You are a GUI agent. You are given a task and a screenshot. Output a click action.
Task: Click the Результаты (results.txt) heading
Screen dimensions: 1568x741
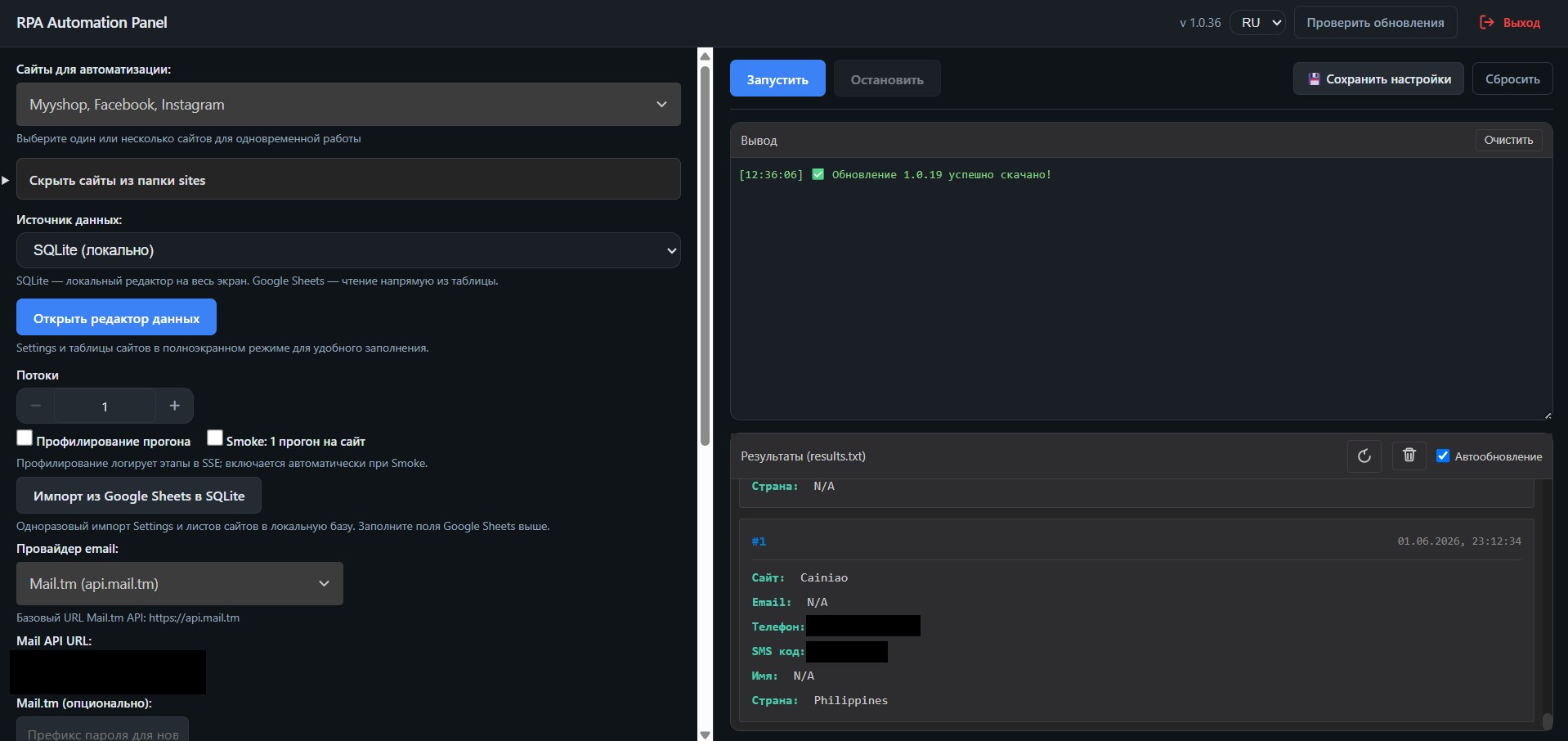click(803, 456)
